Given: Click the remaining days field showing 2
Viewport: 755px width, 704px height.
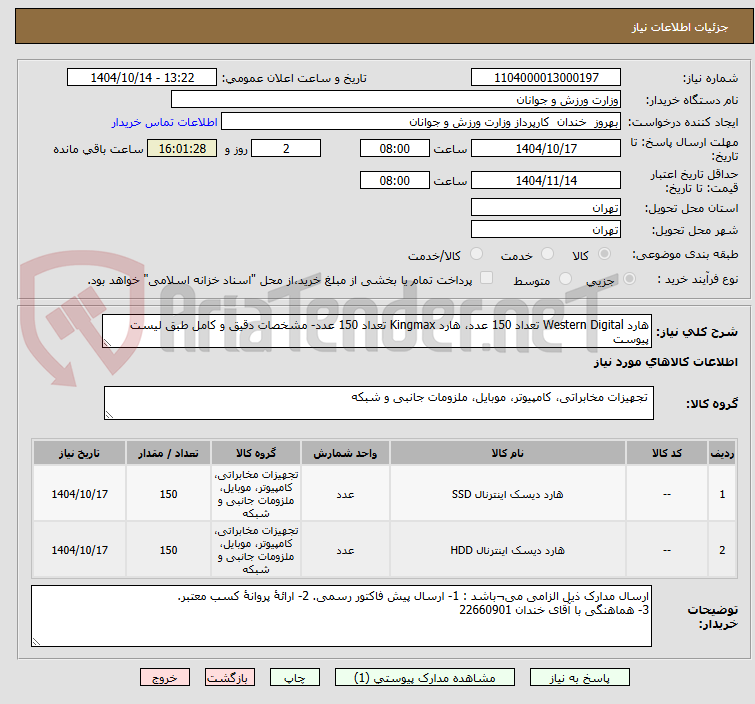Looking at the screenshot, I should [x=286, y=148].
